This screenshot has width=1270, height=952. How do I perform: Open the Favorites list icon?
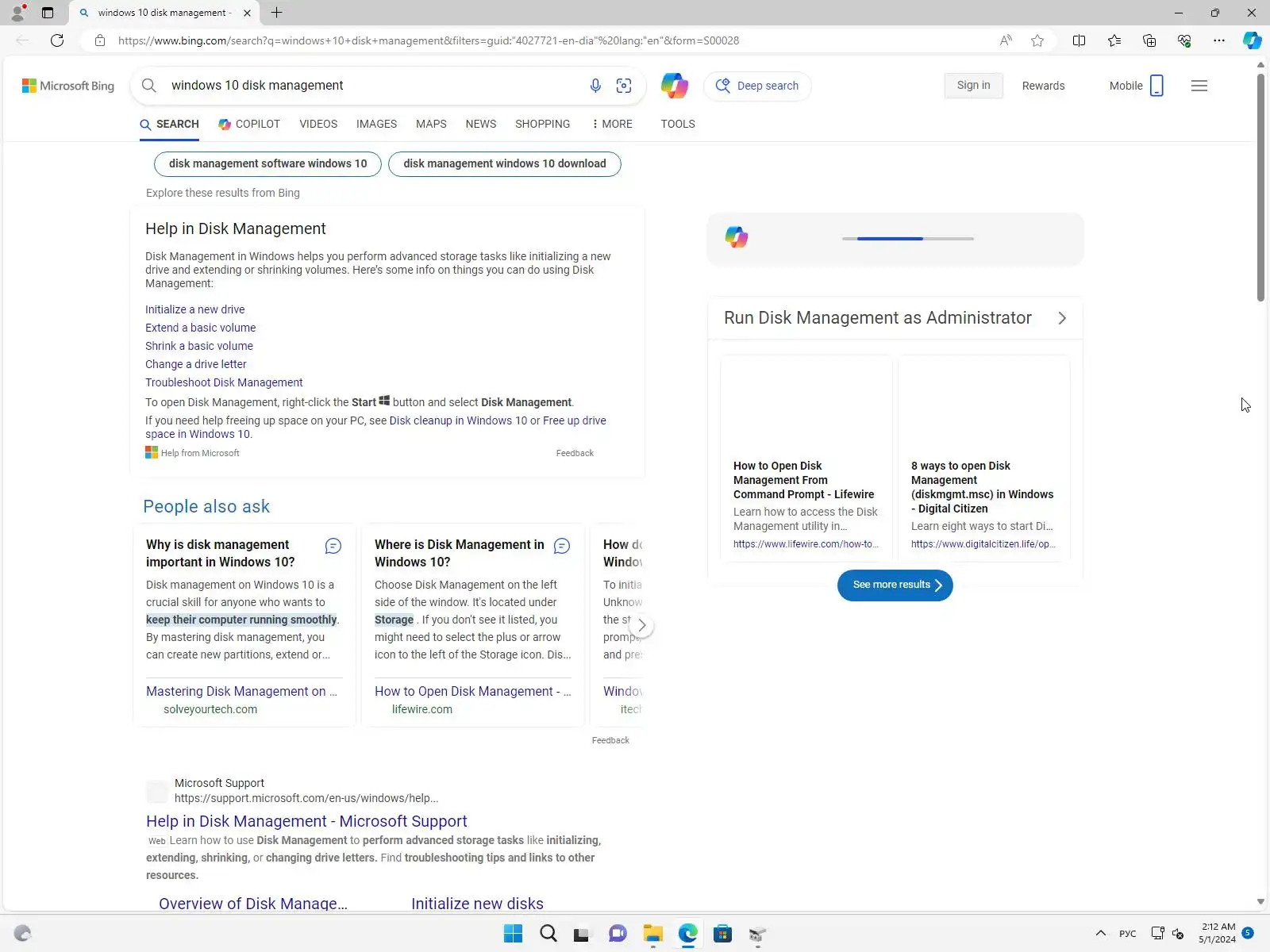(1114, 40)
